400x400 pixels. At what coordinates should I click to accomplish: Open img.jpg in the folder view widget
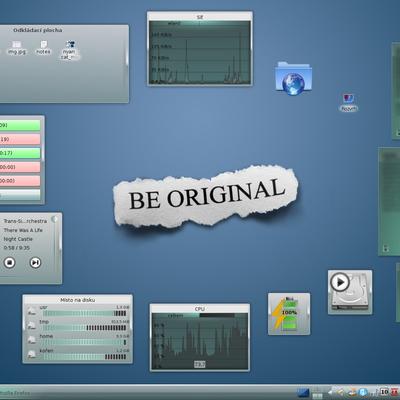tap(17, 48)
